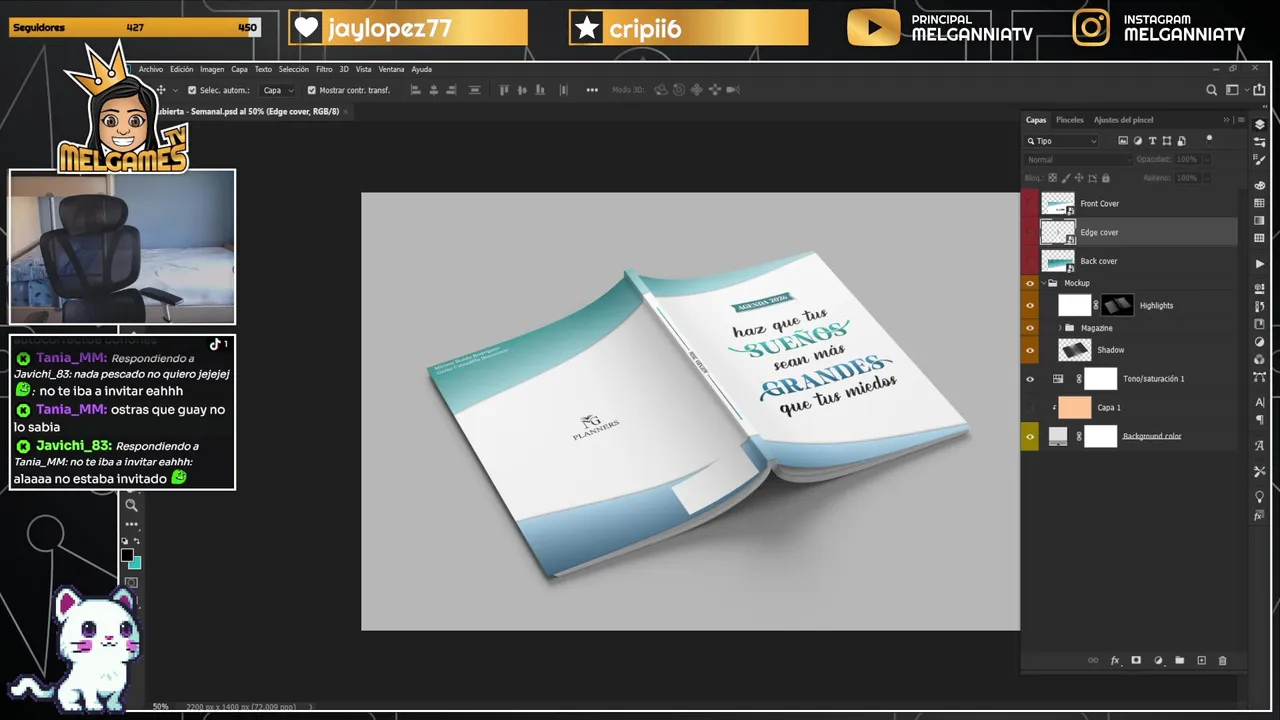1280x720 pixels.
Task: Click the link layers icon
Action: [x=1093, y=661]
